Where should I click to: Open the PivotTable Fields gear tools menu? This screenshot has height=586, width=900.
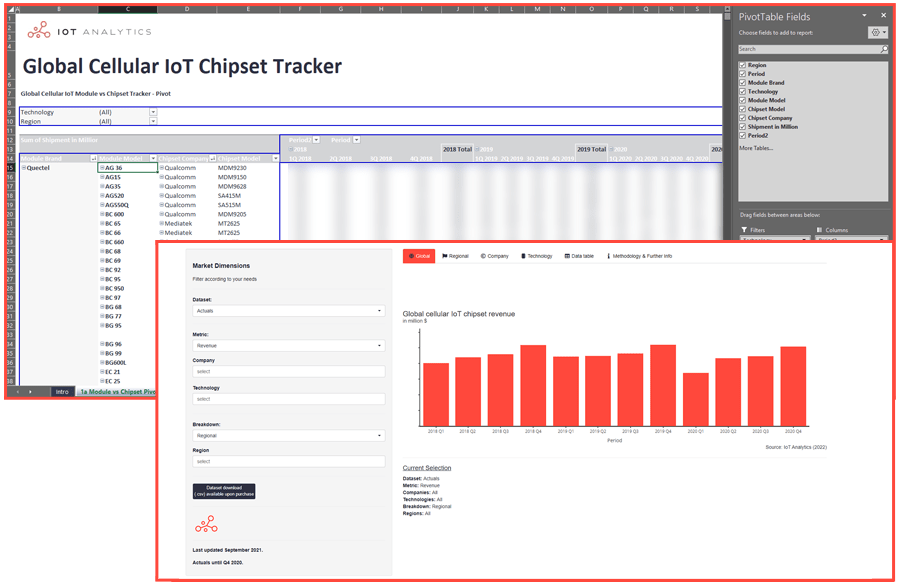point(878,33)
